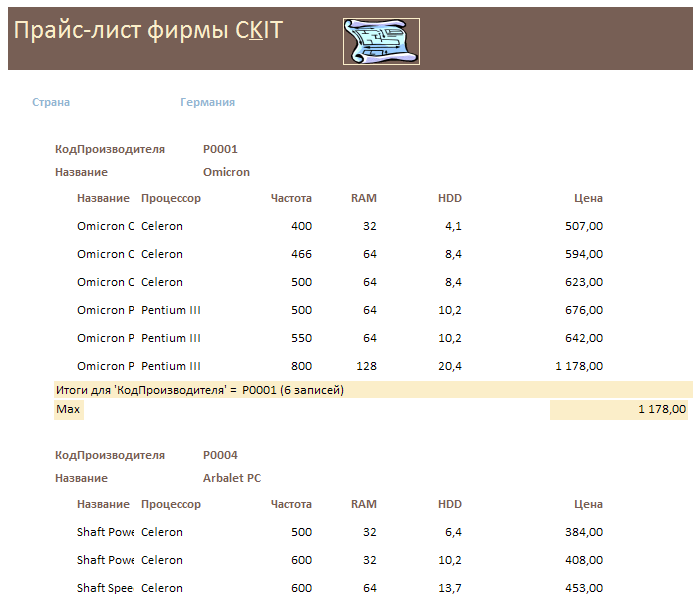Click Процессор column header in Arbalet PC group
The height and width of the screenshot is (604, 693).
click(171, 504)
